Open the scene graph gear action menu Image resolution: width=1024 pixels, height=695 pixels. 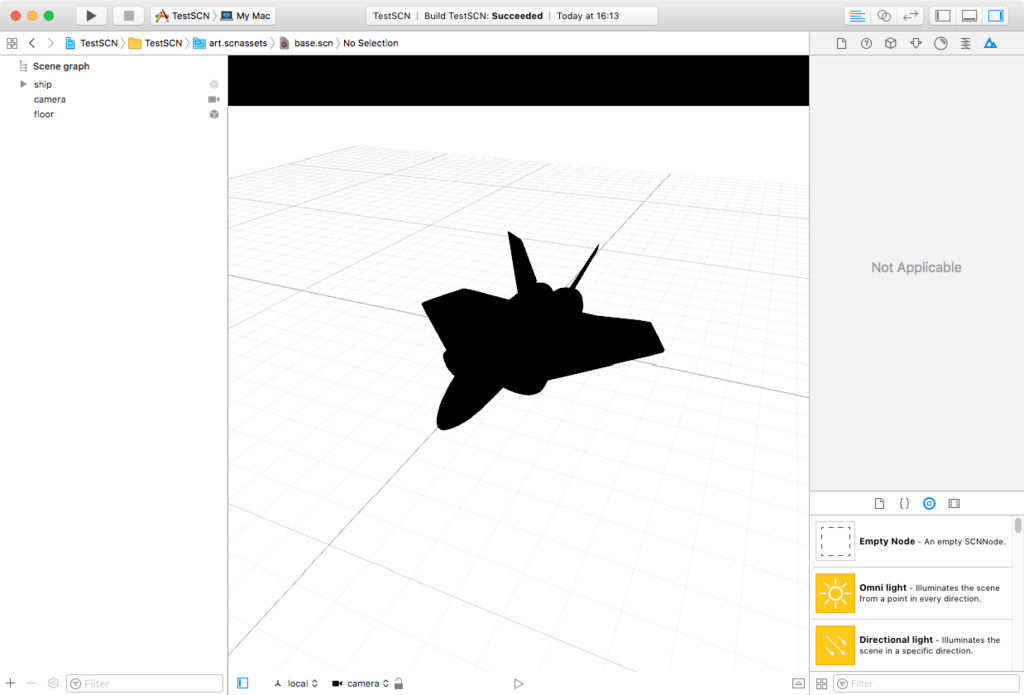click(x=53, y=683)
